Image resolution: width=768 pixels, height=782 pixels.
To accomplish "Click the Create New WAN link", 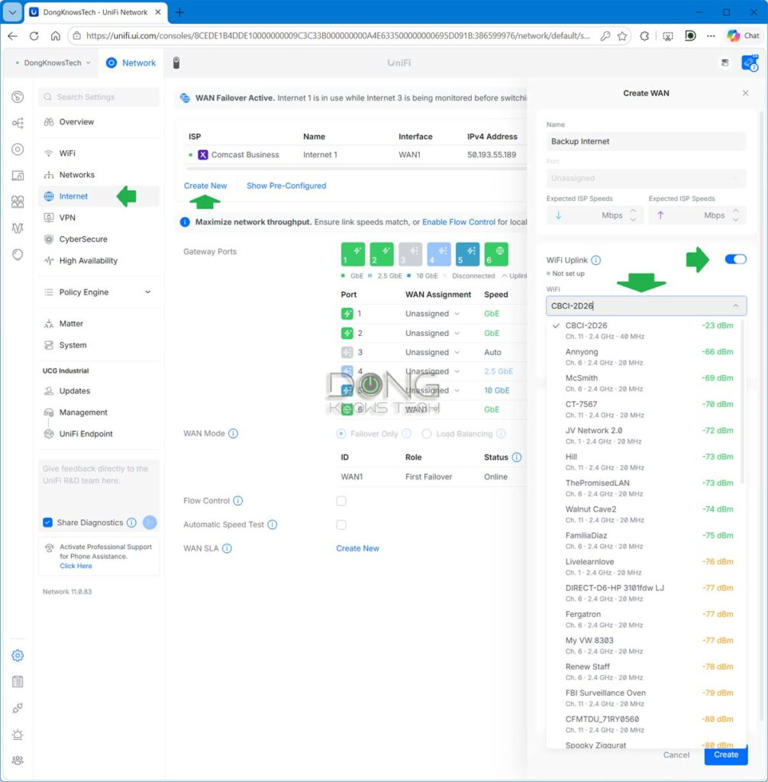I will point(205,186).
